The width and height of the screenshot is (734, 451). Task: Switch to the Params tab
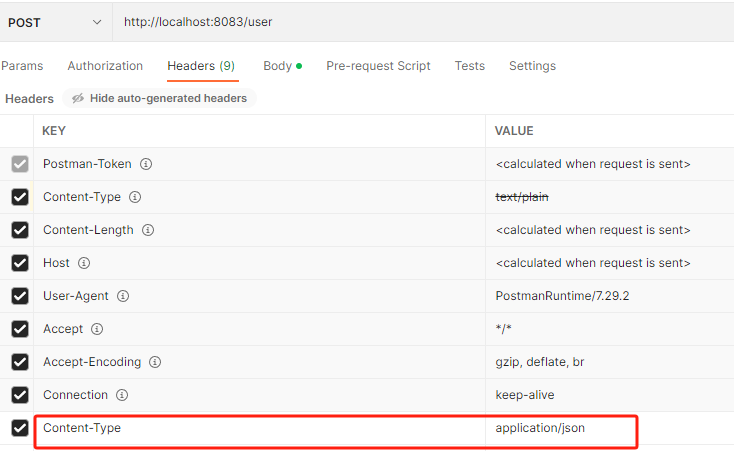click(22, 66)
